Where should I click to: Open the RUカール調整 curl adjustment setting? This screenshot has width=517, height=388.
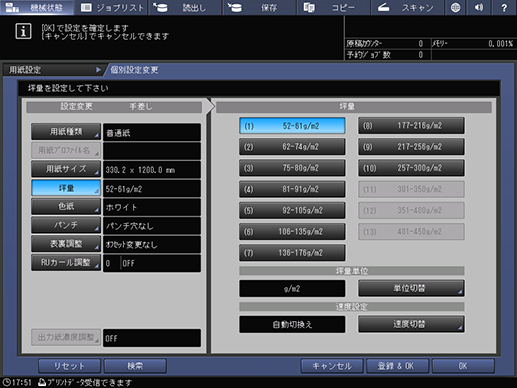[x=66, y=263]
